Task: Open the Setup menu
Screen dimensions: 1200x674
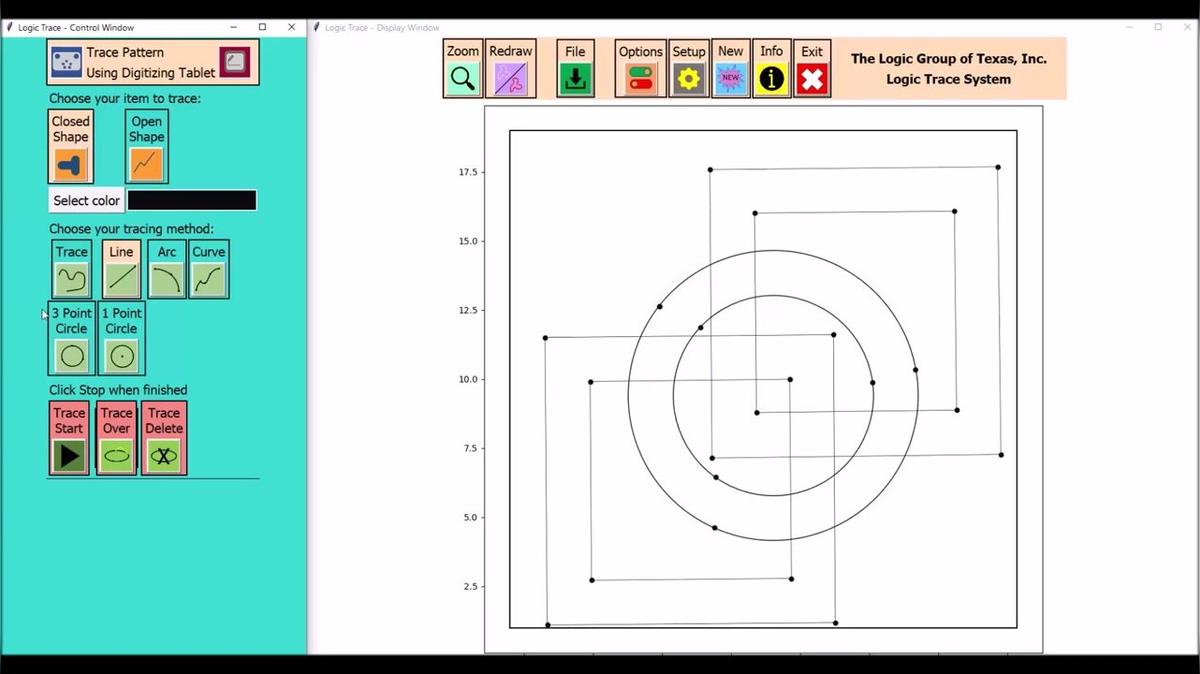Action: click(x=688, y=66)
